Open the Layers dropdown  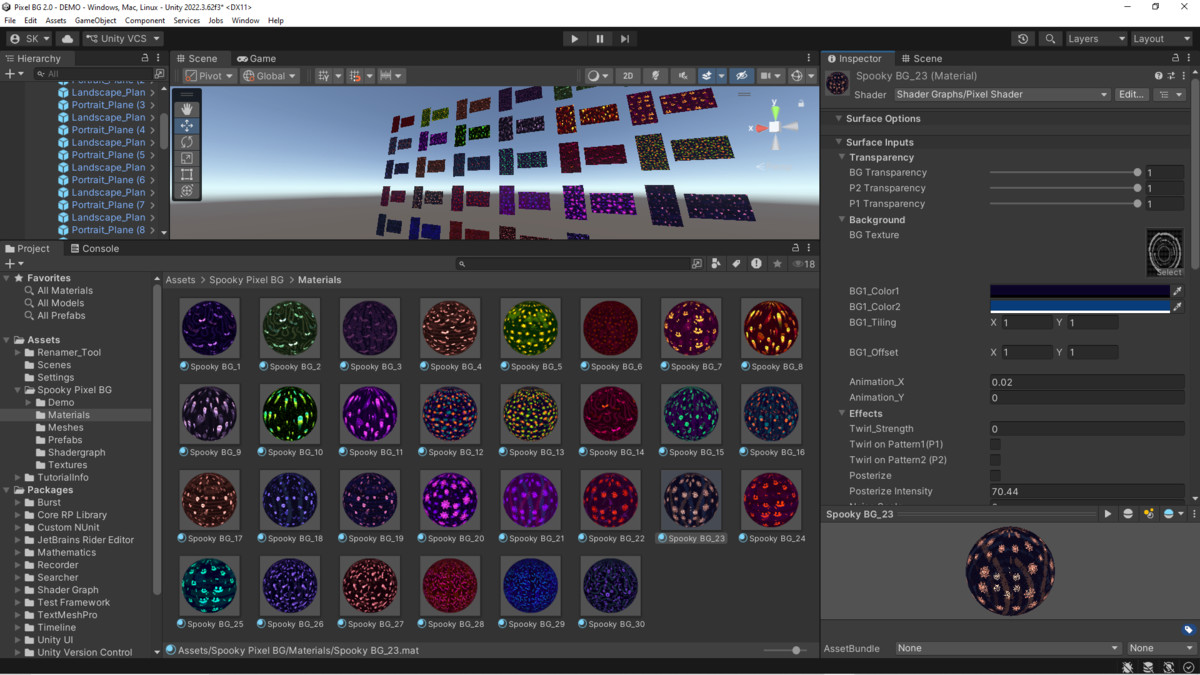pyautogui.click(x=1095, y=39)
